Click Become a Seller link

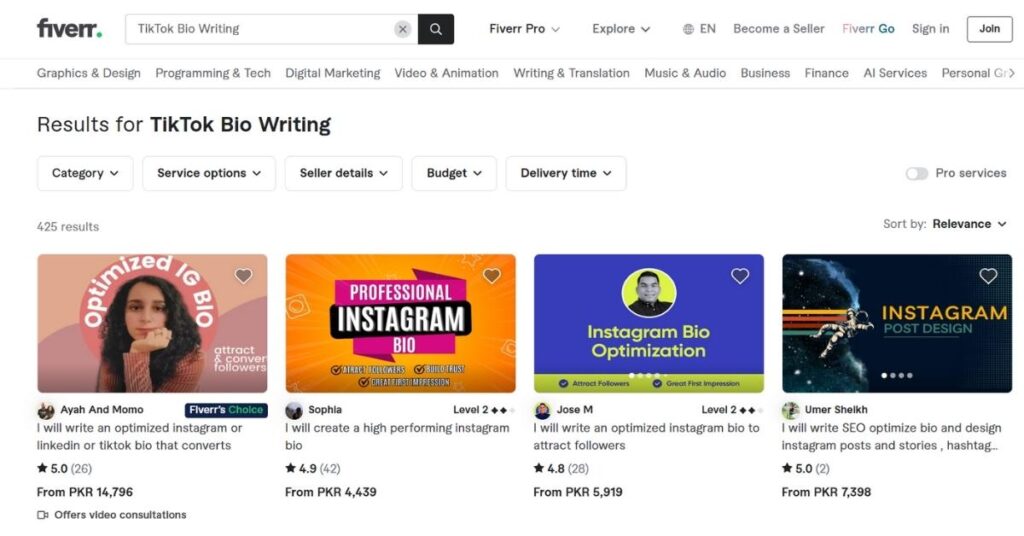(778, 29)
